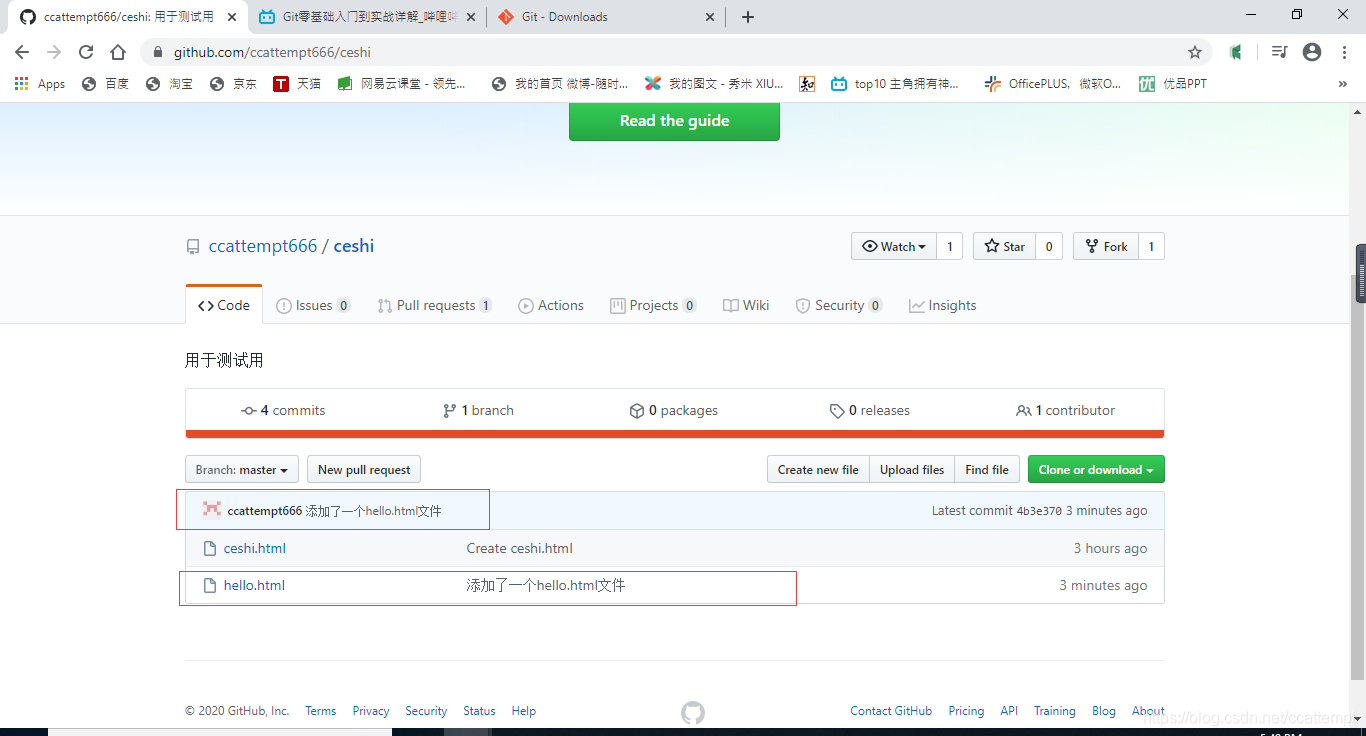This screenshot has height=736, width=1366.
Task: Click the browser home icon
Action: point(118,52)
